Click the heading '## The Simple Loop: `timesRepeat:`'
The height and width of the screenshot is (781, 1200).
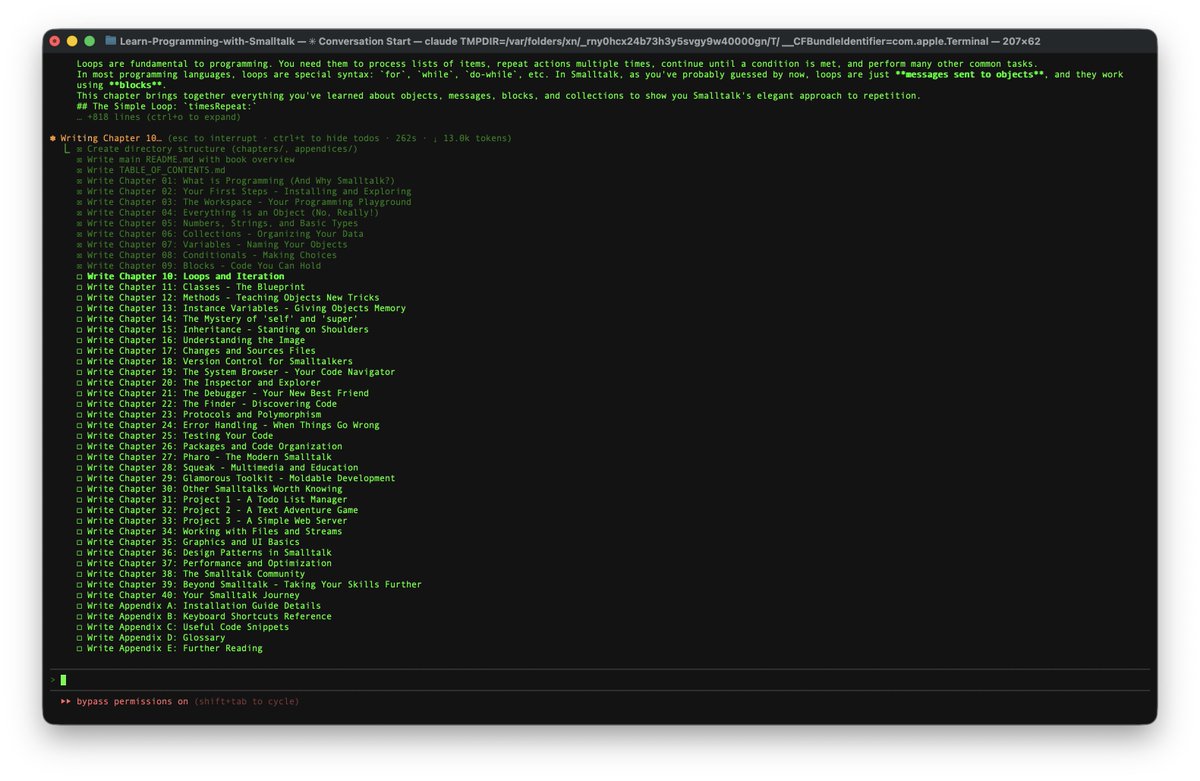tap(167, 106)
